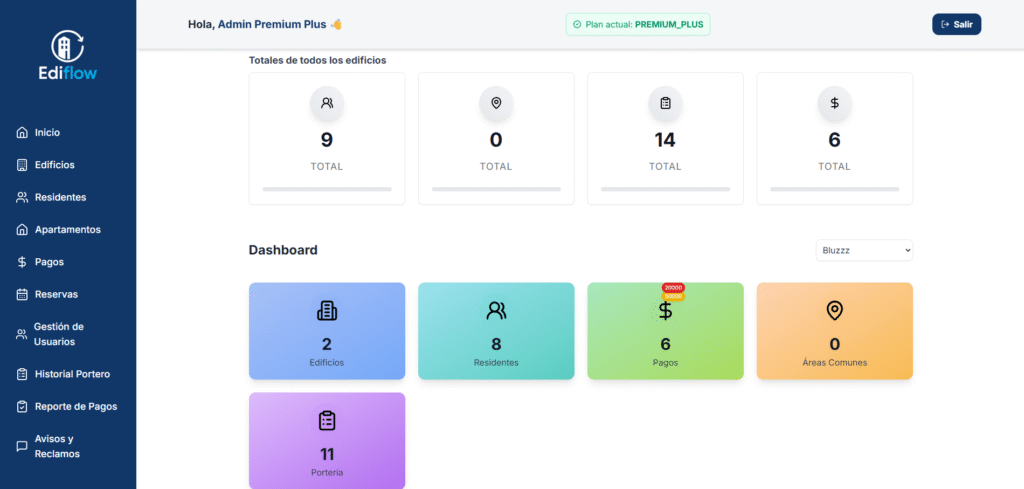Image resolution: width=1024 pixels, height=489 pixels.
Task: Open Reporte de Pagos from sidebar
Action: pyautogui.click(x=75, y=406)
